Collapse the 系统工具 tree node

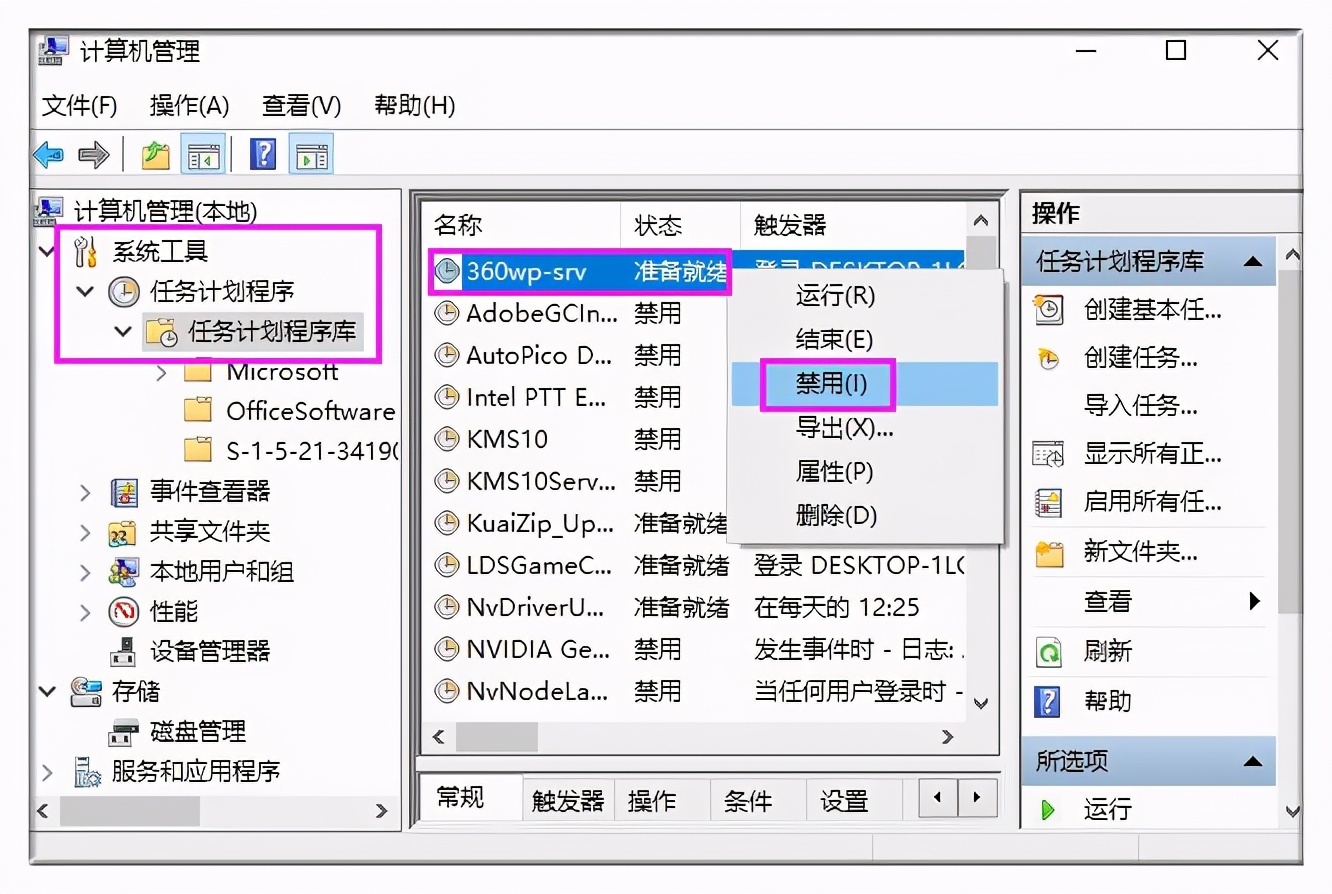click(48, 252)
